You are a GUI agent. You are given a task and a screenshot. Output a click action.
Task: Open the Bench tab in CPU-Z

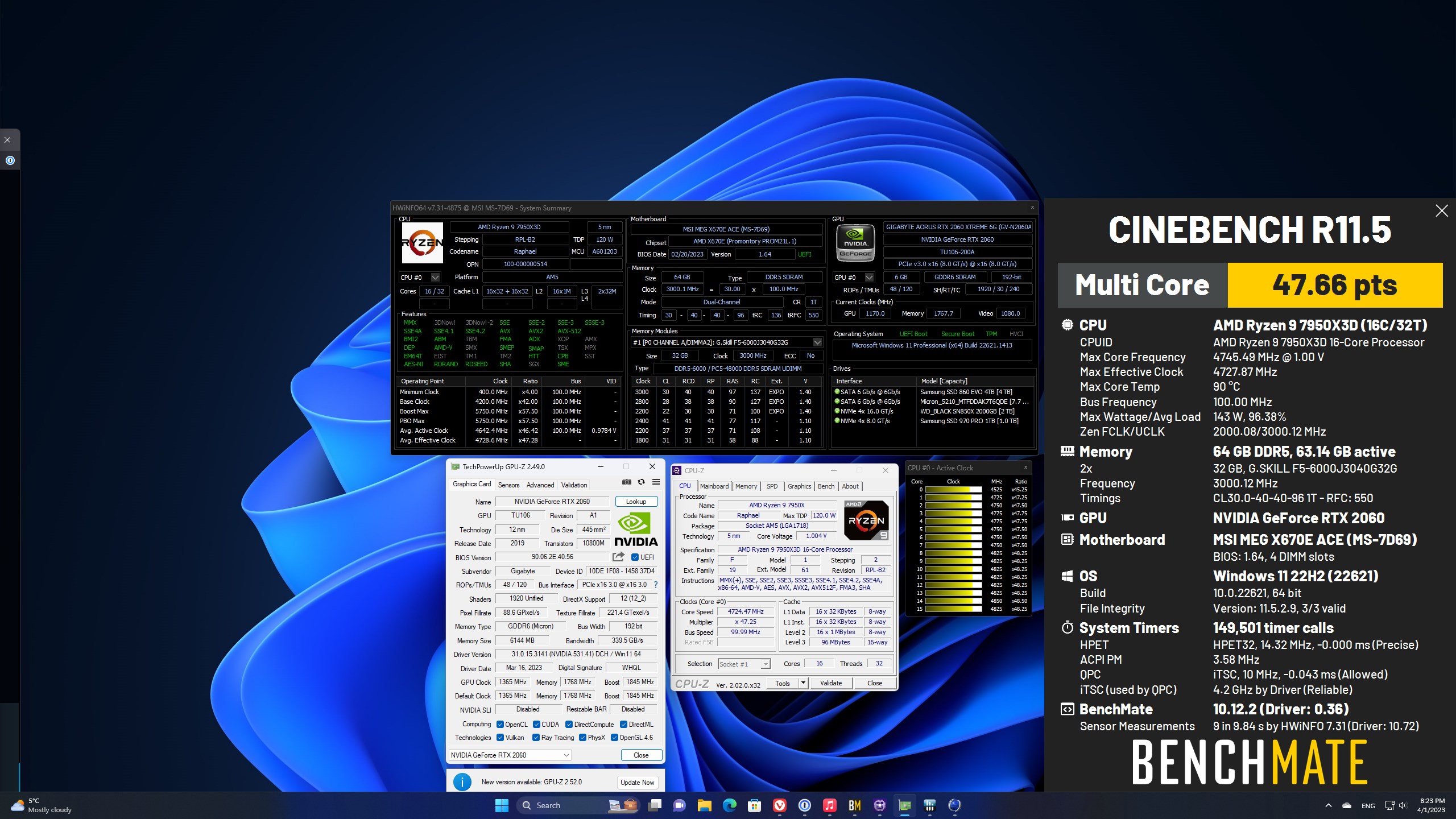coord(826,486)
